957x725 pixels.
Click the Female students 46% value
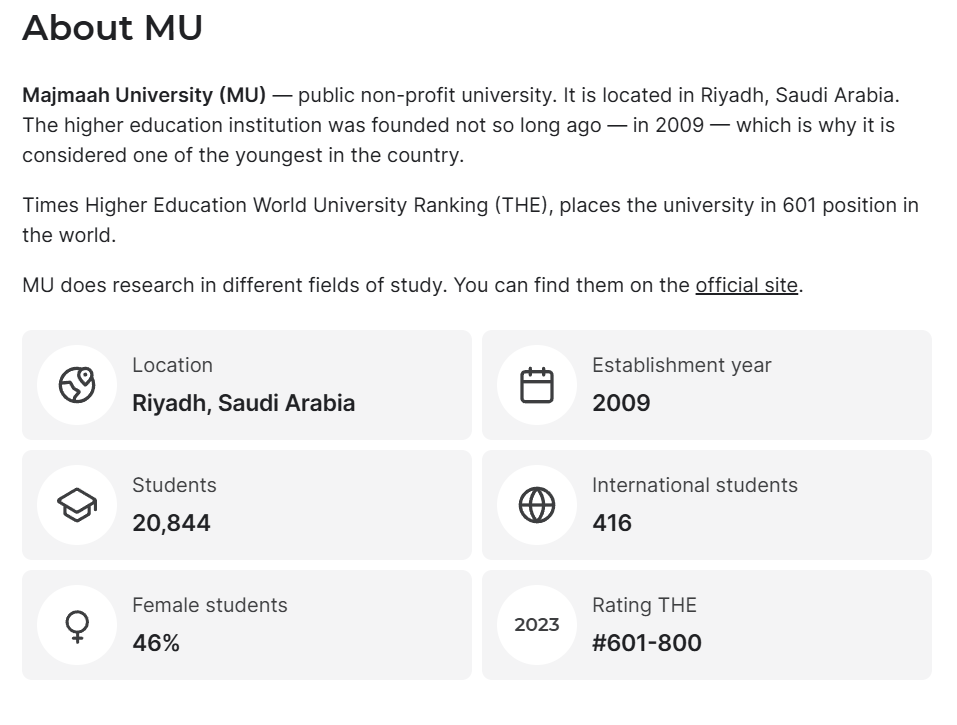click(x=156, y=643)
